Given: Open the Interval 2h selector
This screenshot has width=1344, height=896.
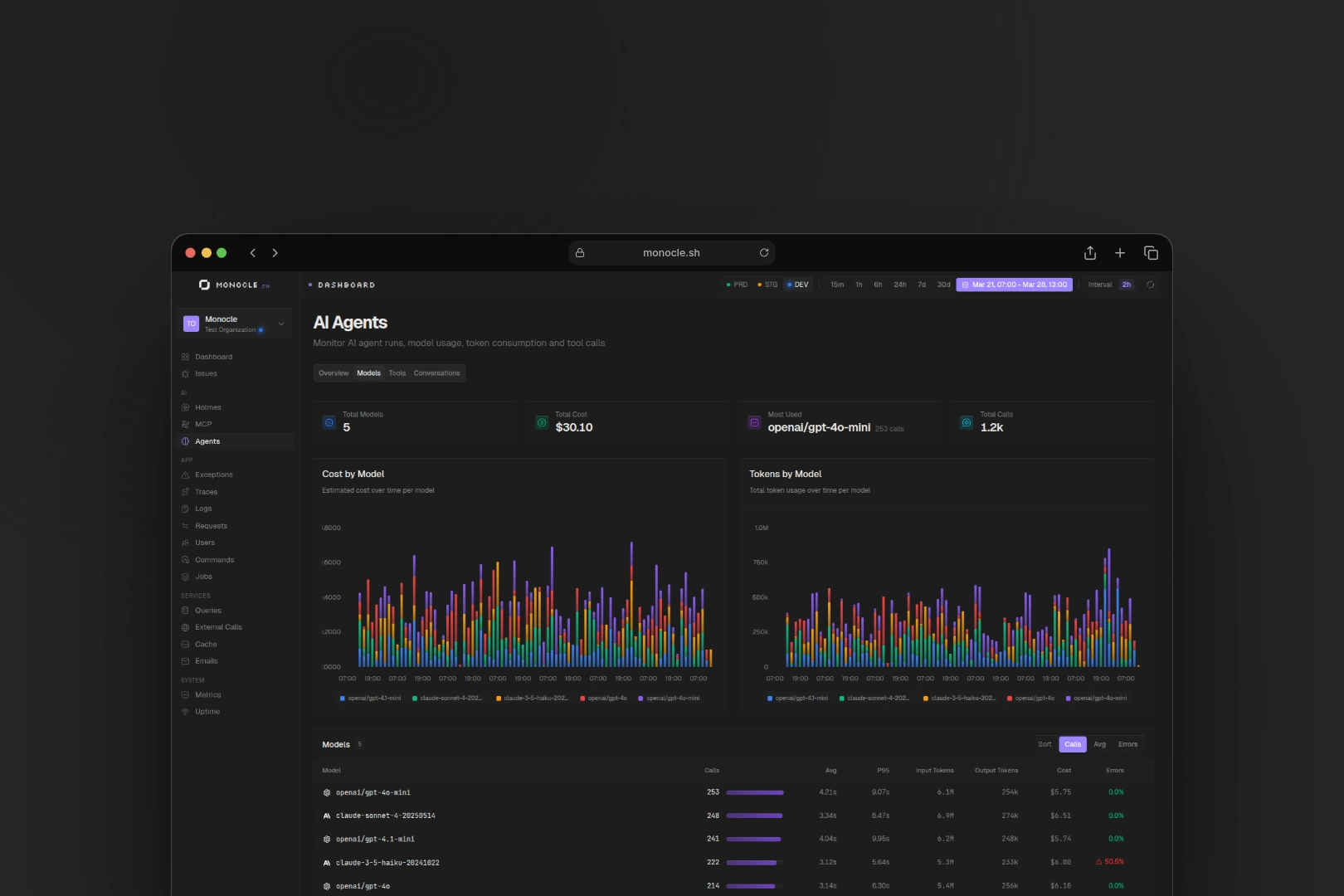Looking at the screenshot, I should coord(1126,285).
